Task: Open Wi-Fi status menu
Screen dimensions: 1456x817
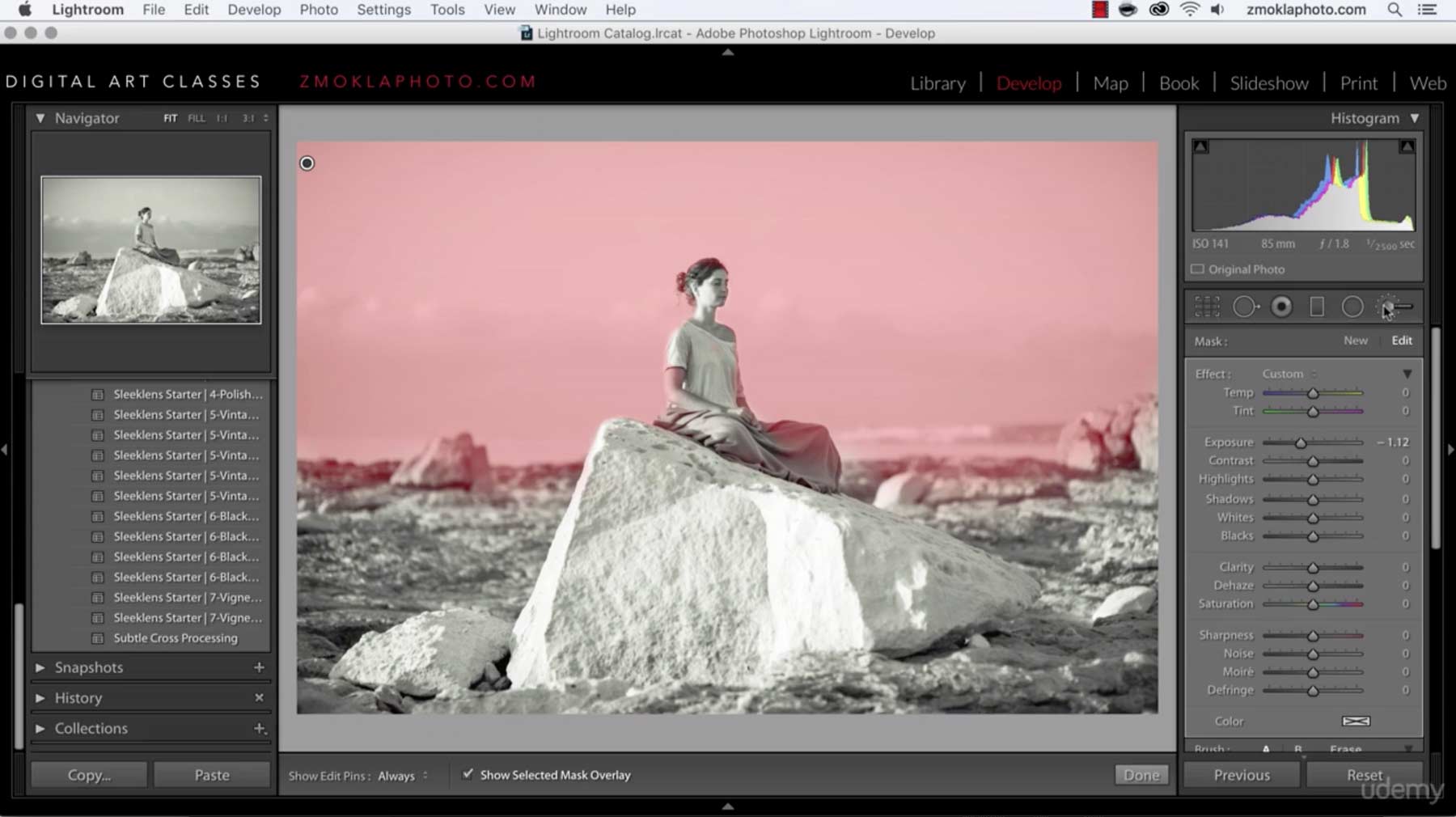Action: pos(1190,10)
